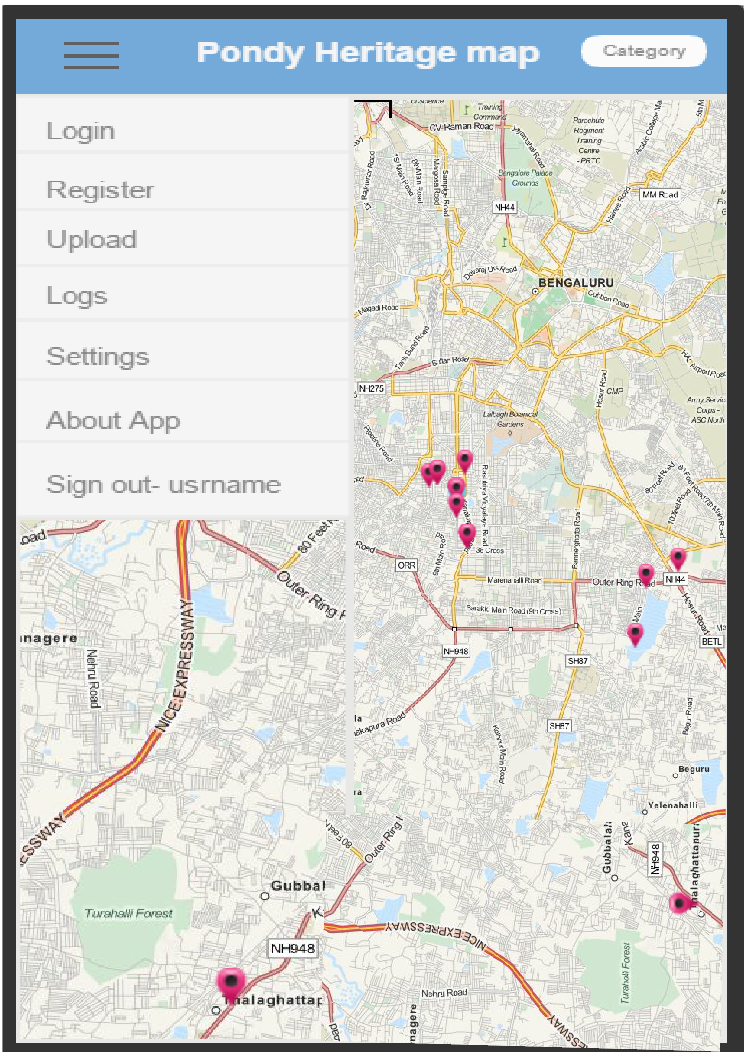This screenshot has height=1052, width=744.
Task: Tap the pin over the blue lake
Action: tap(635, 633)
